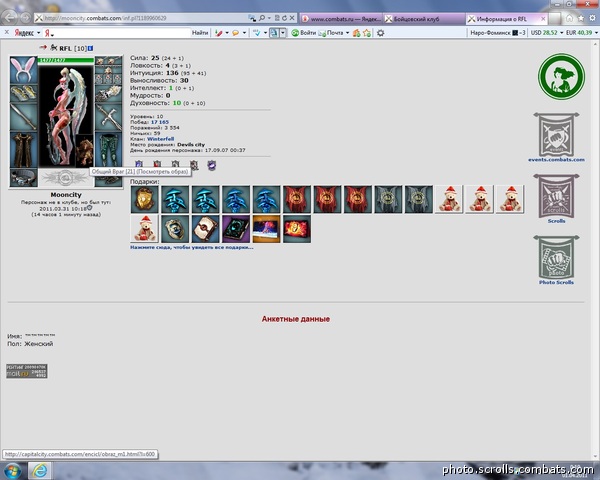The image size is (600, 480).
Task: Click the clan emblem icon before RFL
Action: pos(54,47)
